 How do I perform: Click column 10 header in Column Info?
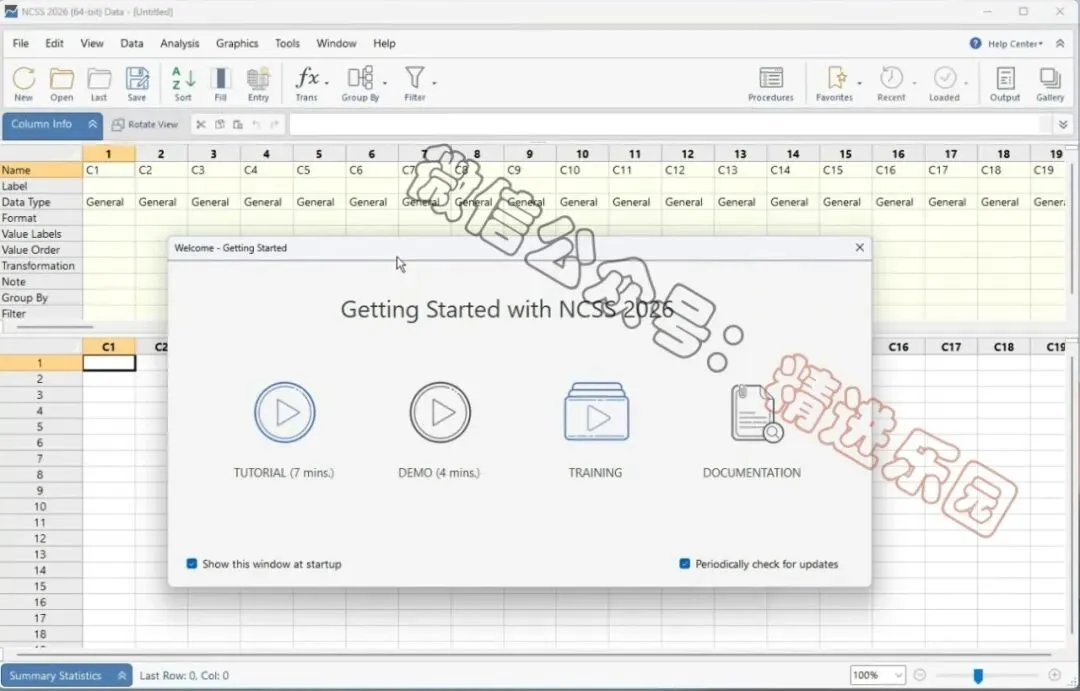tap(582, 154)
